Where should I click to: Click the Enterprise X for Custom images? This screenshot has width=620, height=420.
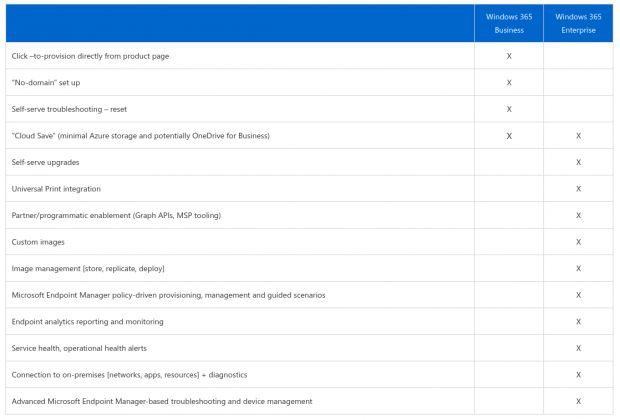click(x=578, y=242)
